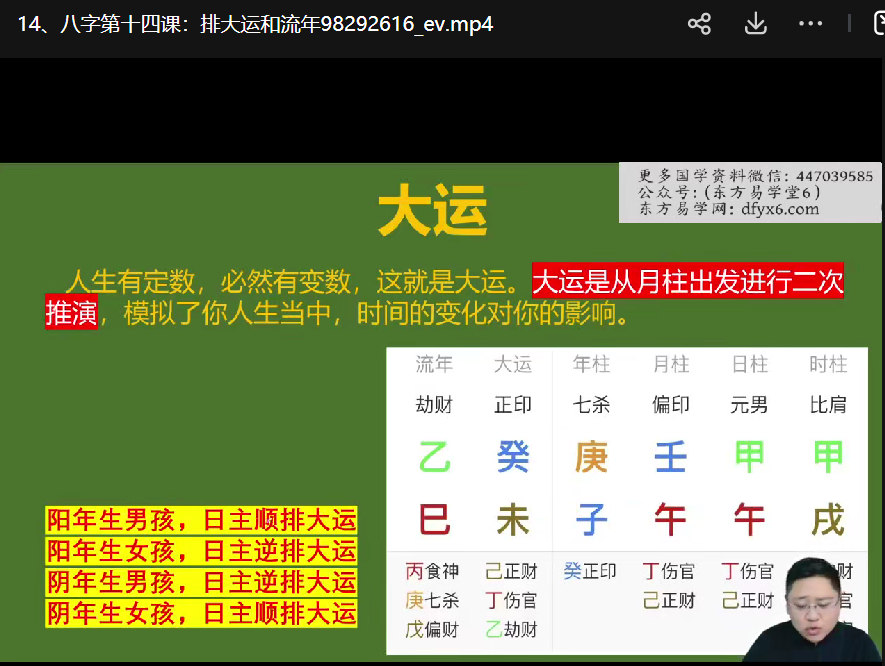
Task: Click the olive 未 character
Action: click(x=513, y=520)
